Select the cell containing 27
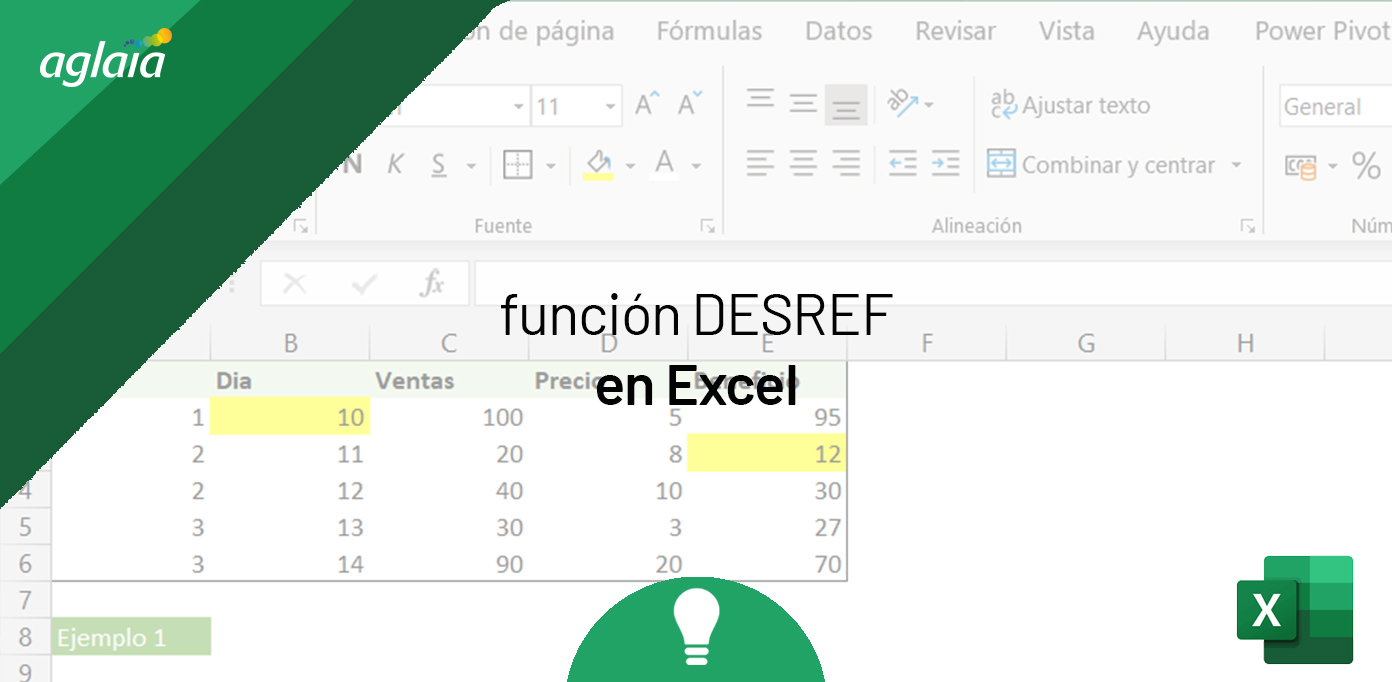The image size is (1392, 682). 767,527
